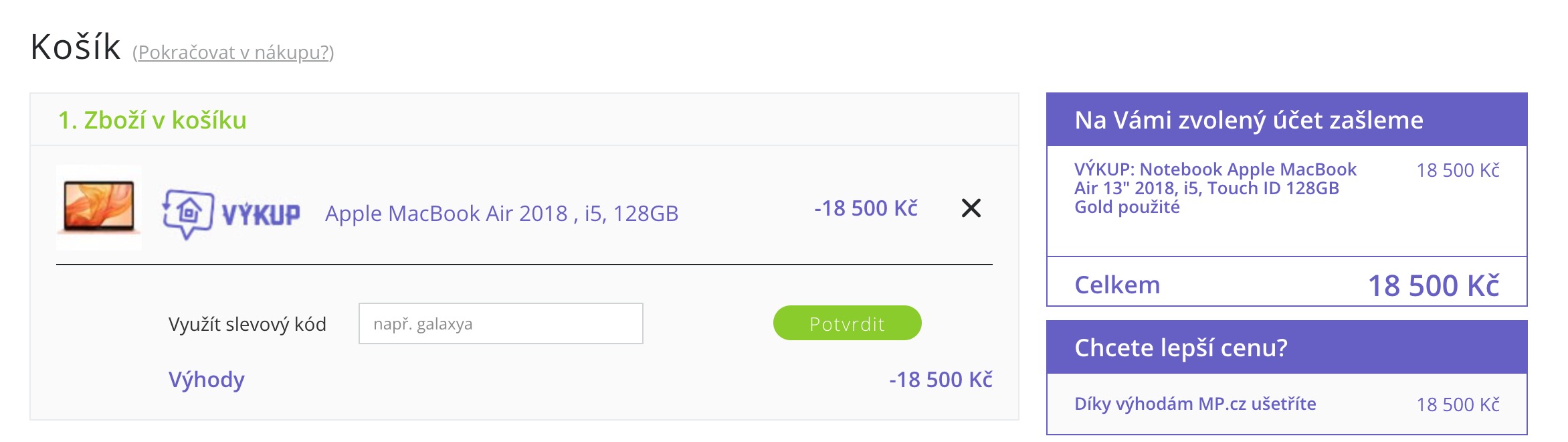
Task: Click the Výhody link
Action: click(206, 380)
